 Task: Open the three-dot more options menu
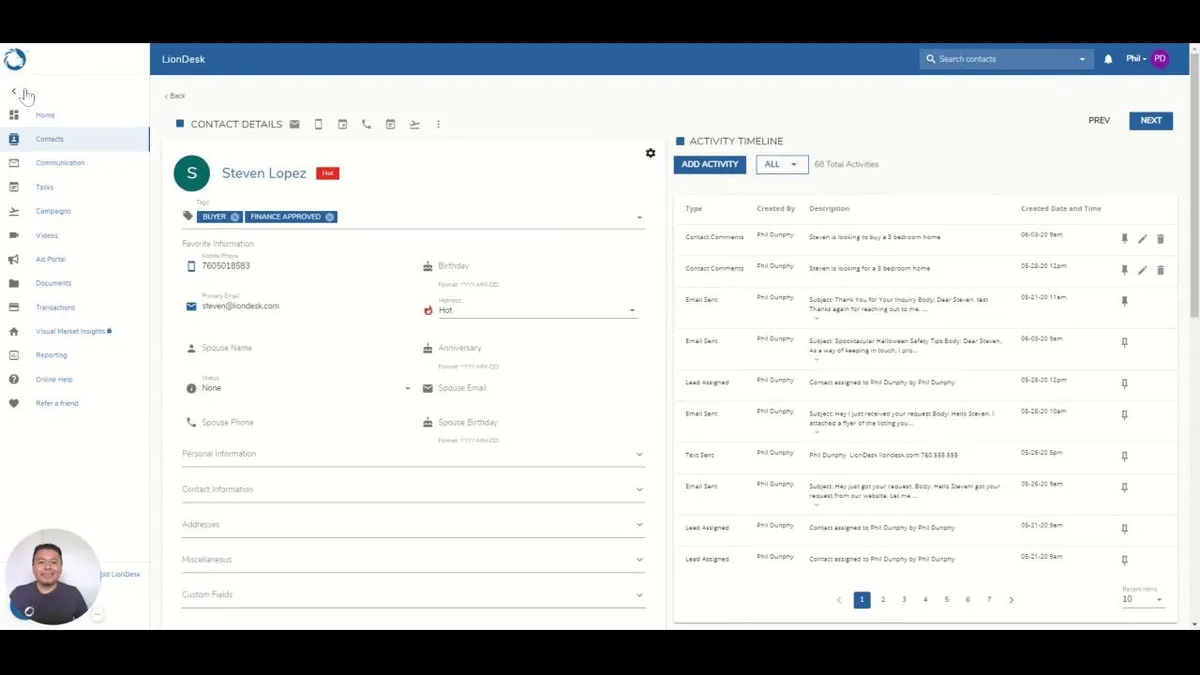(438, 125)
